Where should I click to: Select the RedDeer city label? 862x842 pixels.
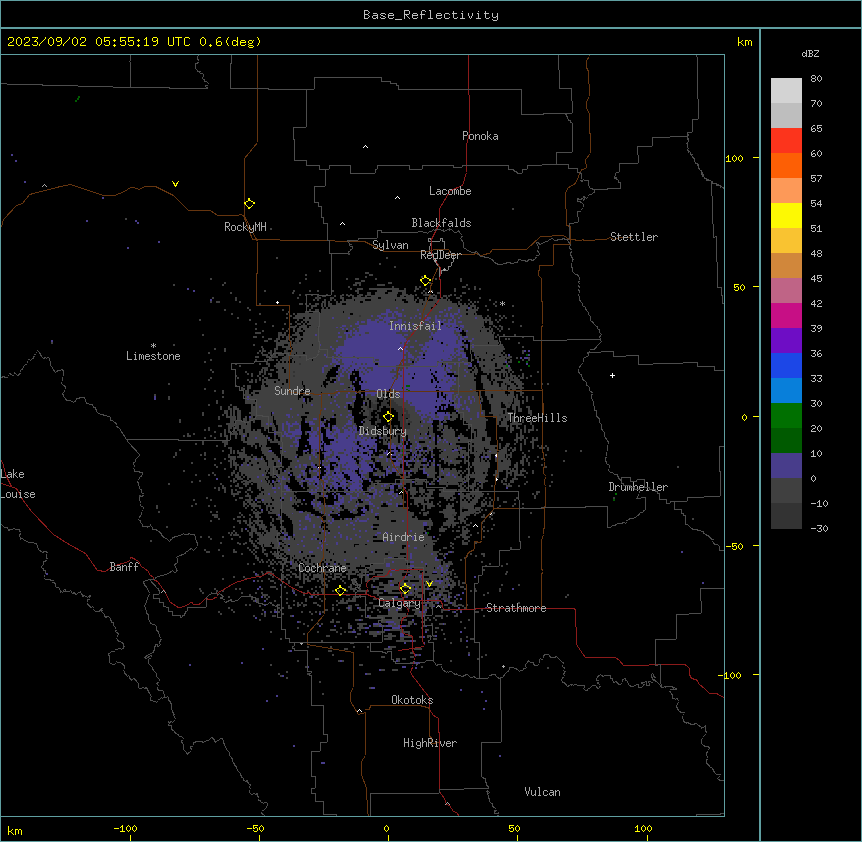click(440, 255)
